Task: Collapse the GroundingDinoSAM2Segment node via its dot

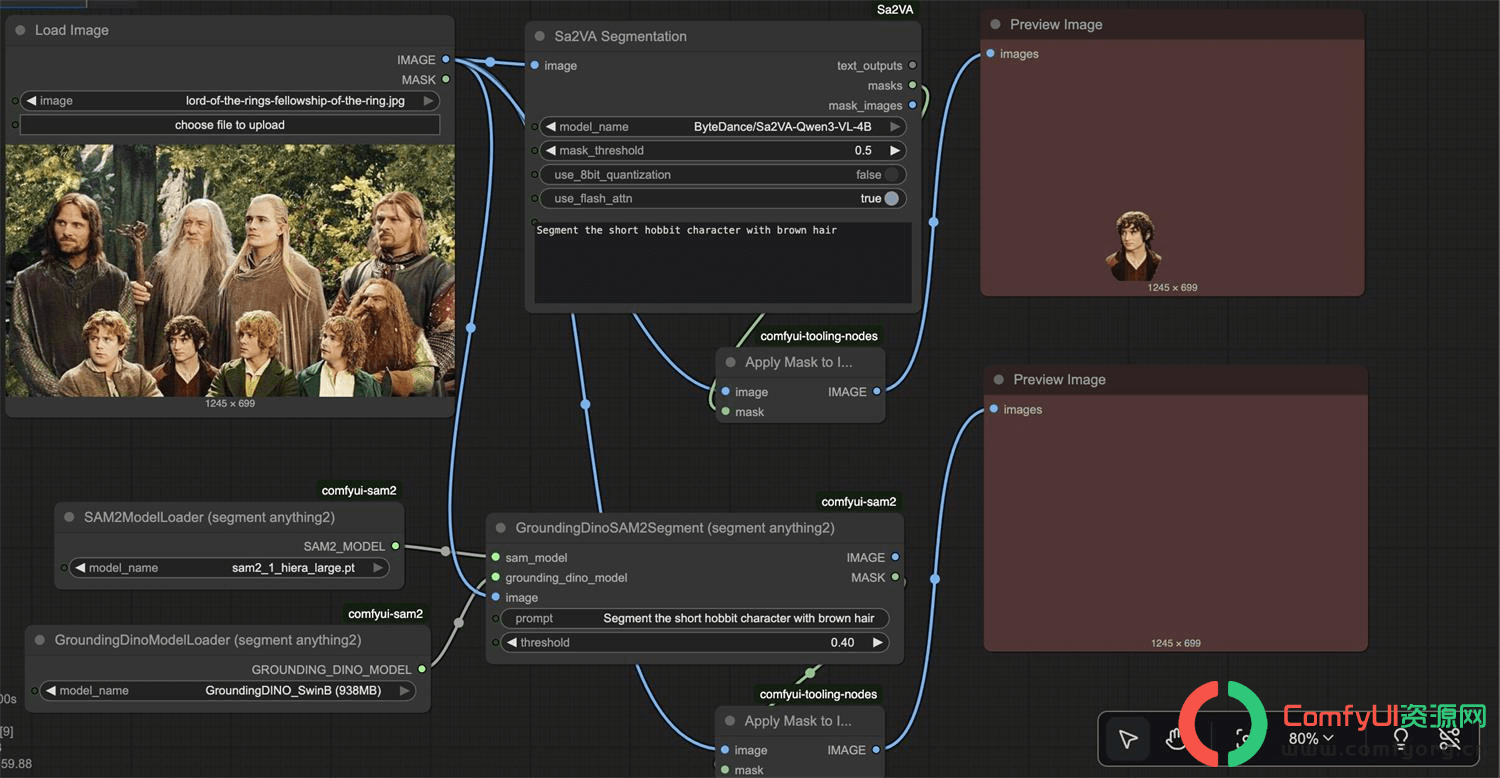Action: 501,527
